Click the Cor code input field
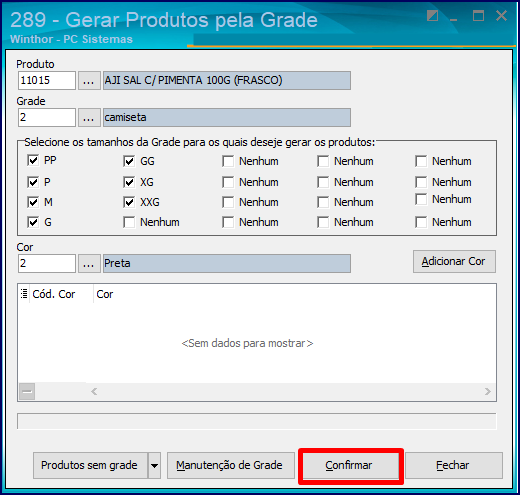 [47, 264]
